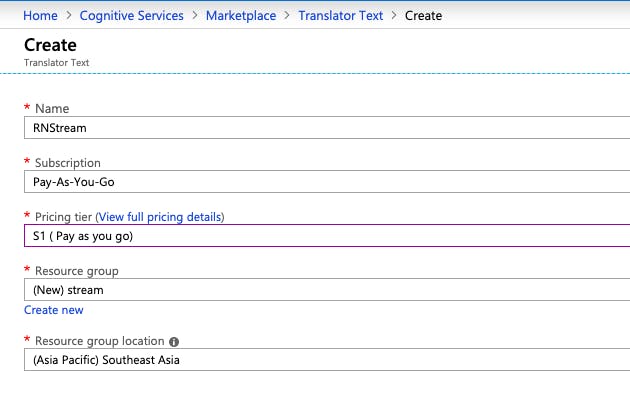Click the Create breadcrumb item
This screenshot has height=409, width=630.
[x=423, y=16]
